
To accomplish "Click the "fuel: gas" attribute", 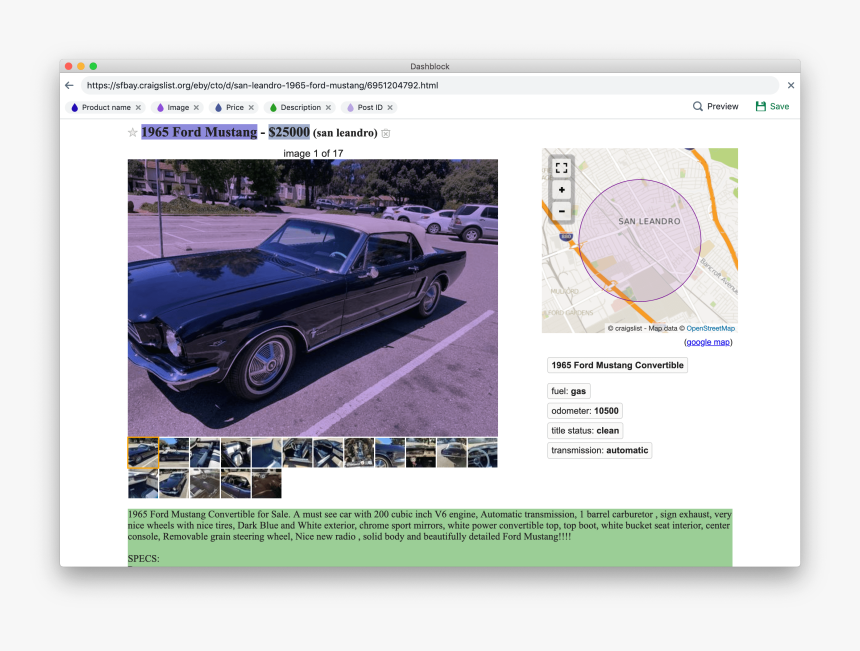I will (569, 391).
